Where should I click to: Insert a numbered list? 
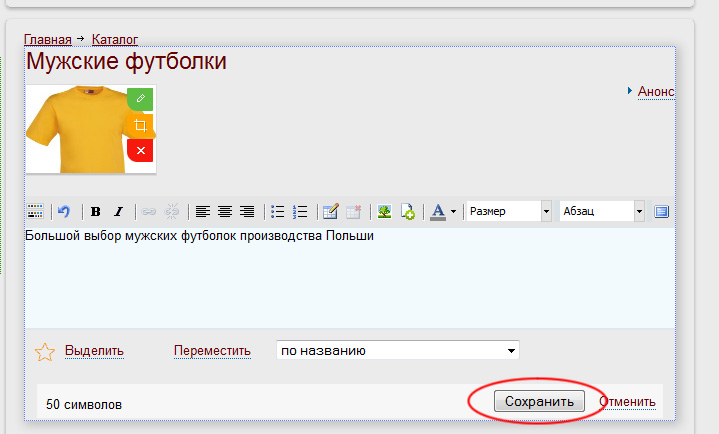(299, 211)
